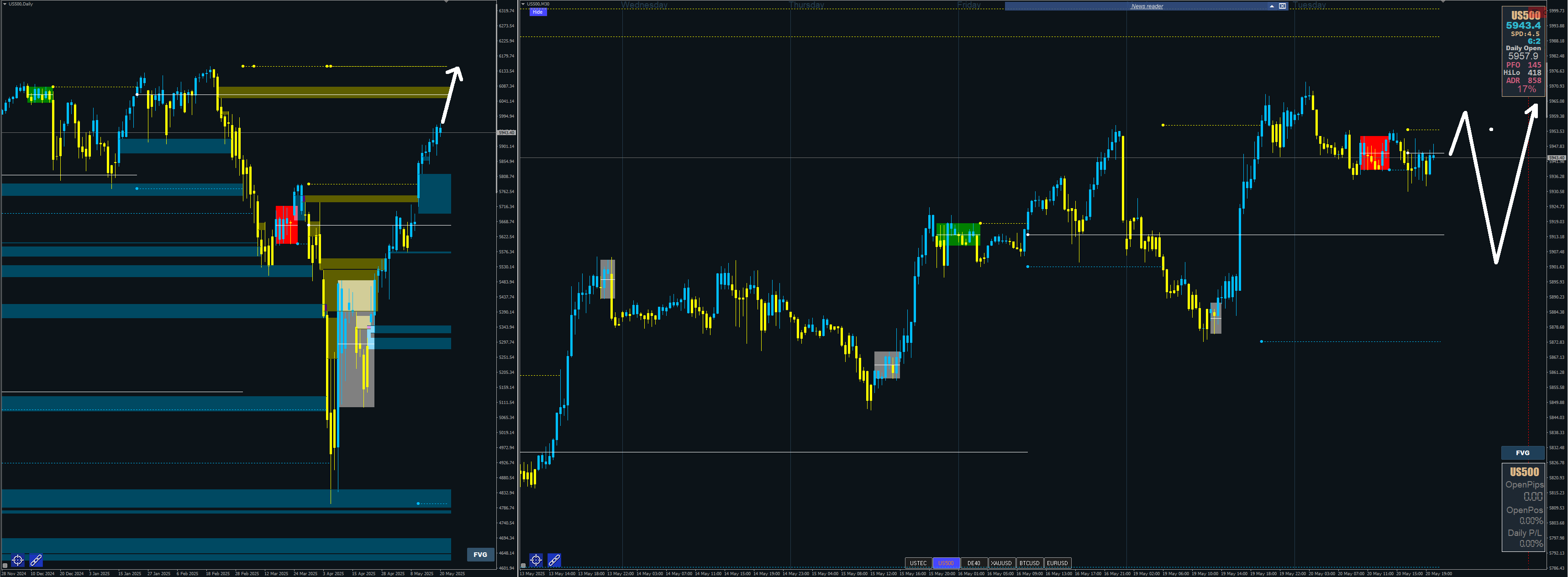Click chain link icon in Daily chart

(x=36, y=560)
